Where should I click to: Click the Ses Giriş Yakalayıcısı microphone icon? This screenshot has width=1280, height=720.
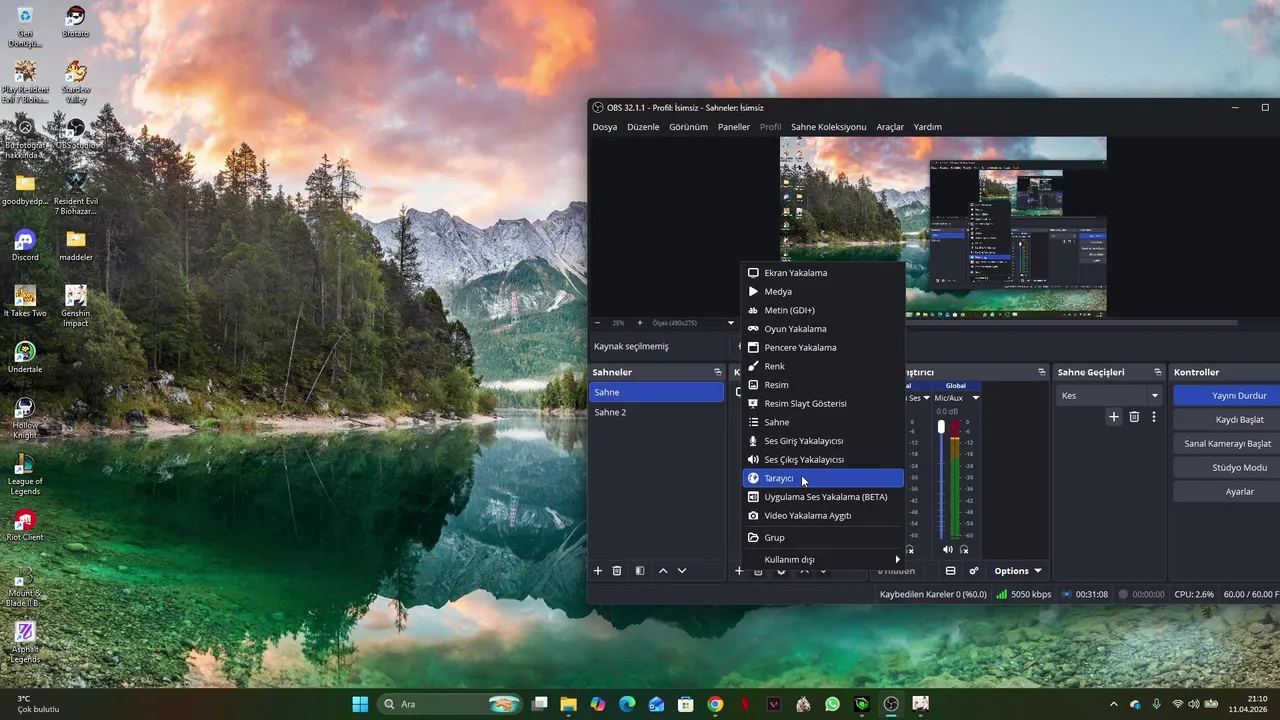point(753,441)
